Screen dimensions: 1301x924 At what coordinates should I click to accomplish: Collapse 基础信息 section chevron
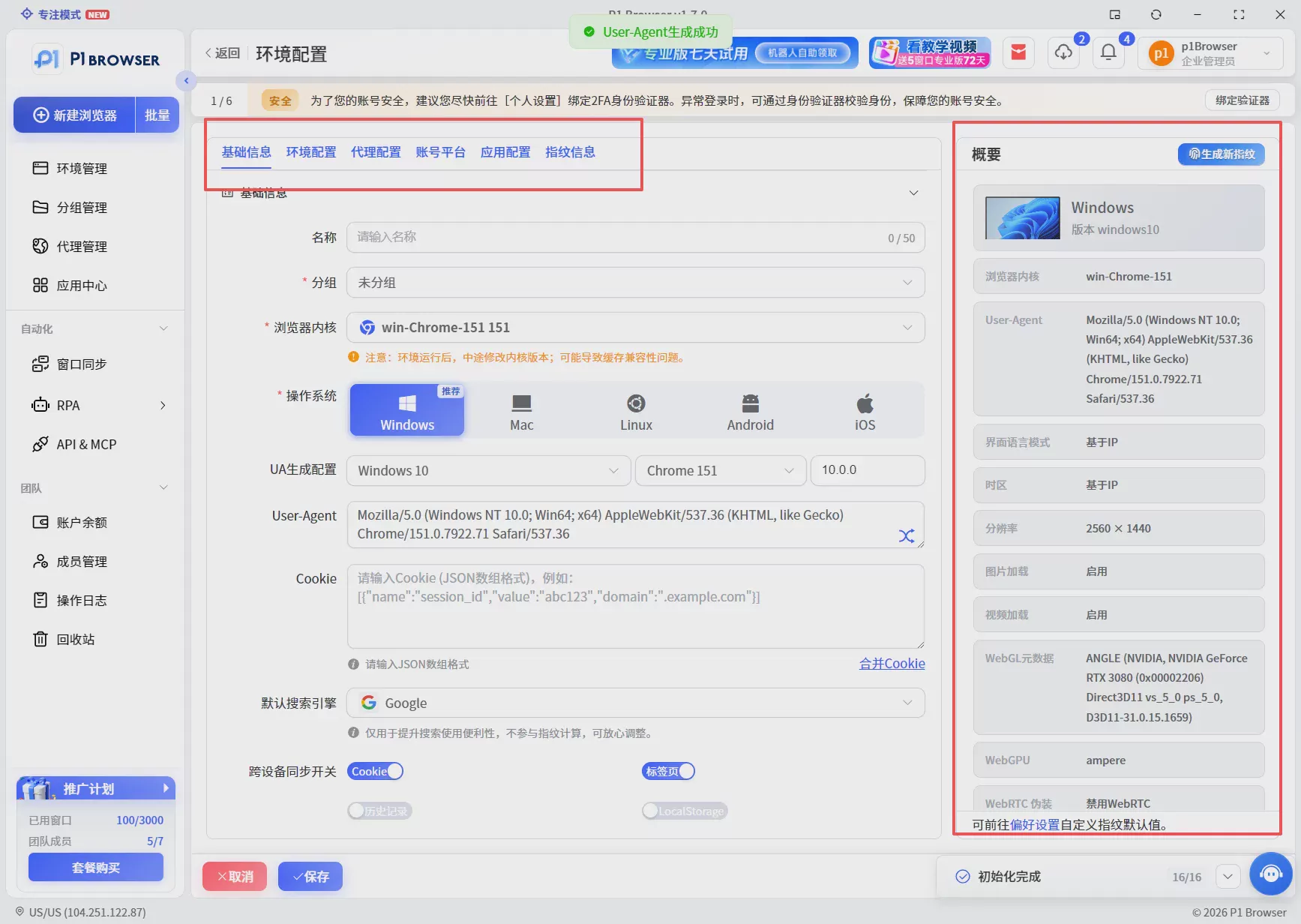[x=913, y=193]
